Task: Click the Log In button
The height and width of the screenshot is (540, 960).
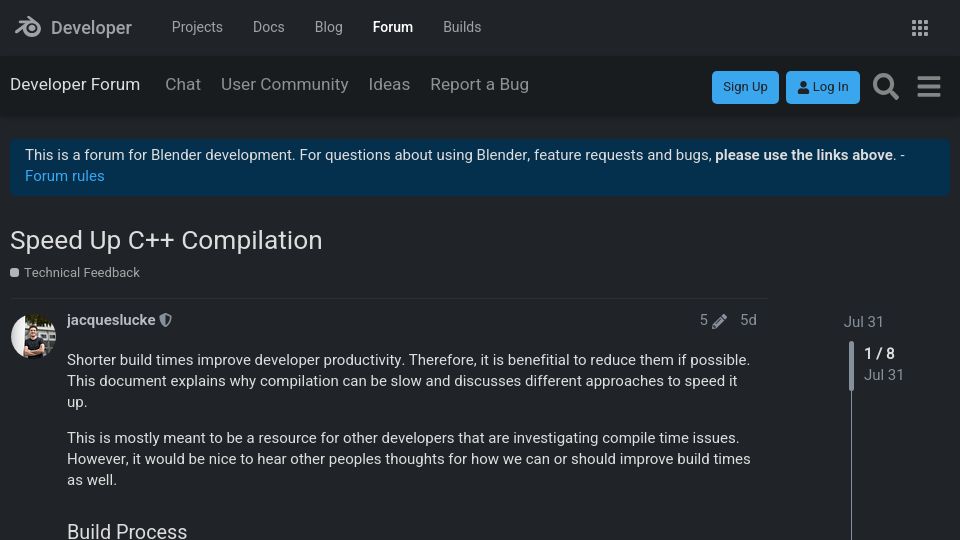Action: [x=823, y=87]
